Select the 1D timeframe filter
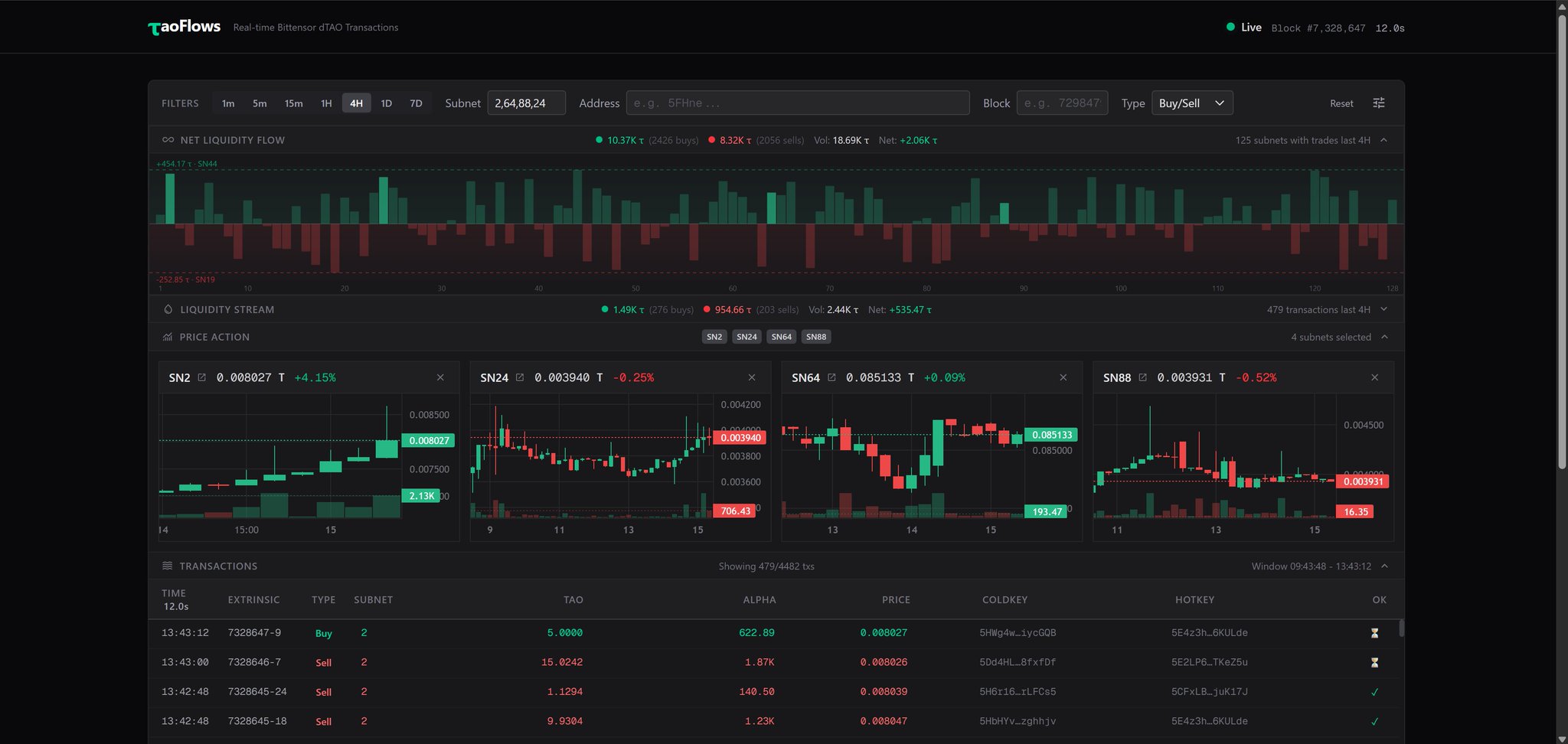This screenshot has height=744, width=1568. 387,103
